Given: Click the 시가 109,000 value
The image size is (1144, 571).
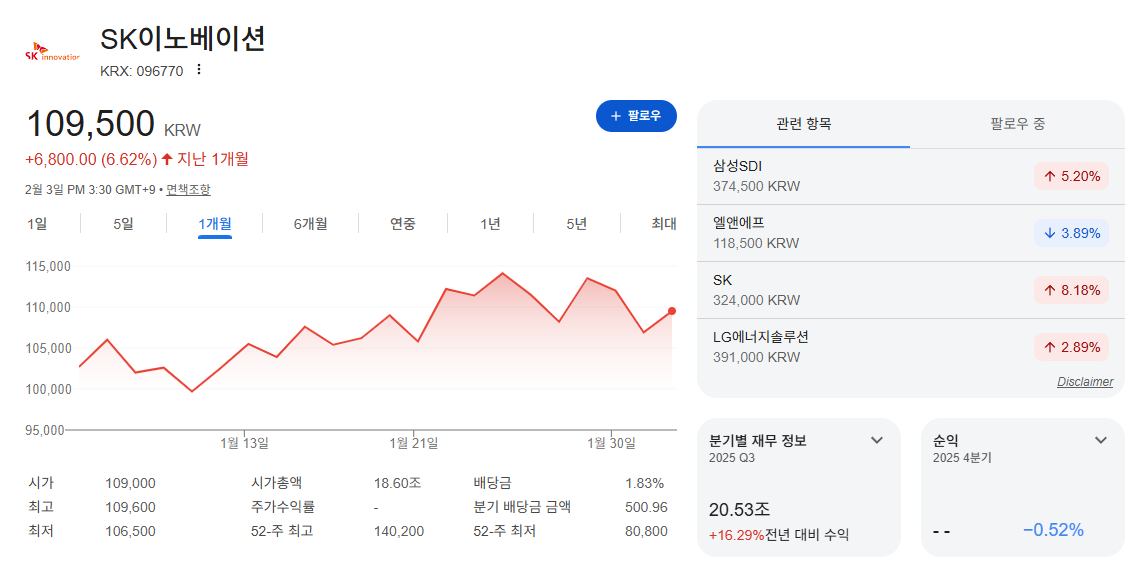Looking at the screenshot, I should pyautogui.click(x=131, y=483).
